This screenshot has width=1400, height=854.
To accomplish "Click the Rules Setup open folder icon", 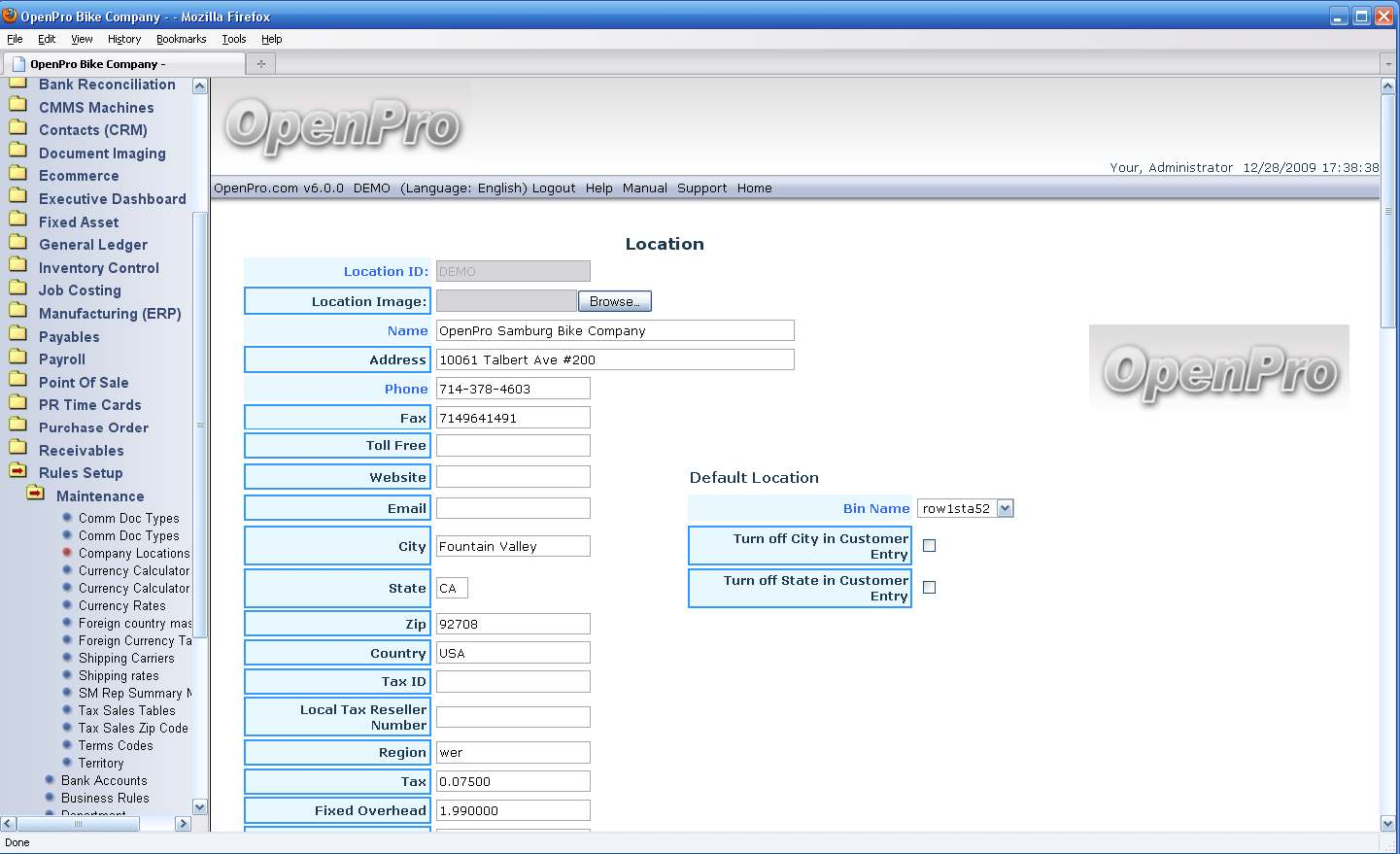I will click(17, 472).
